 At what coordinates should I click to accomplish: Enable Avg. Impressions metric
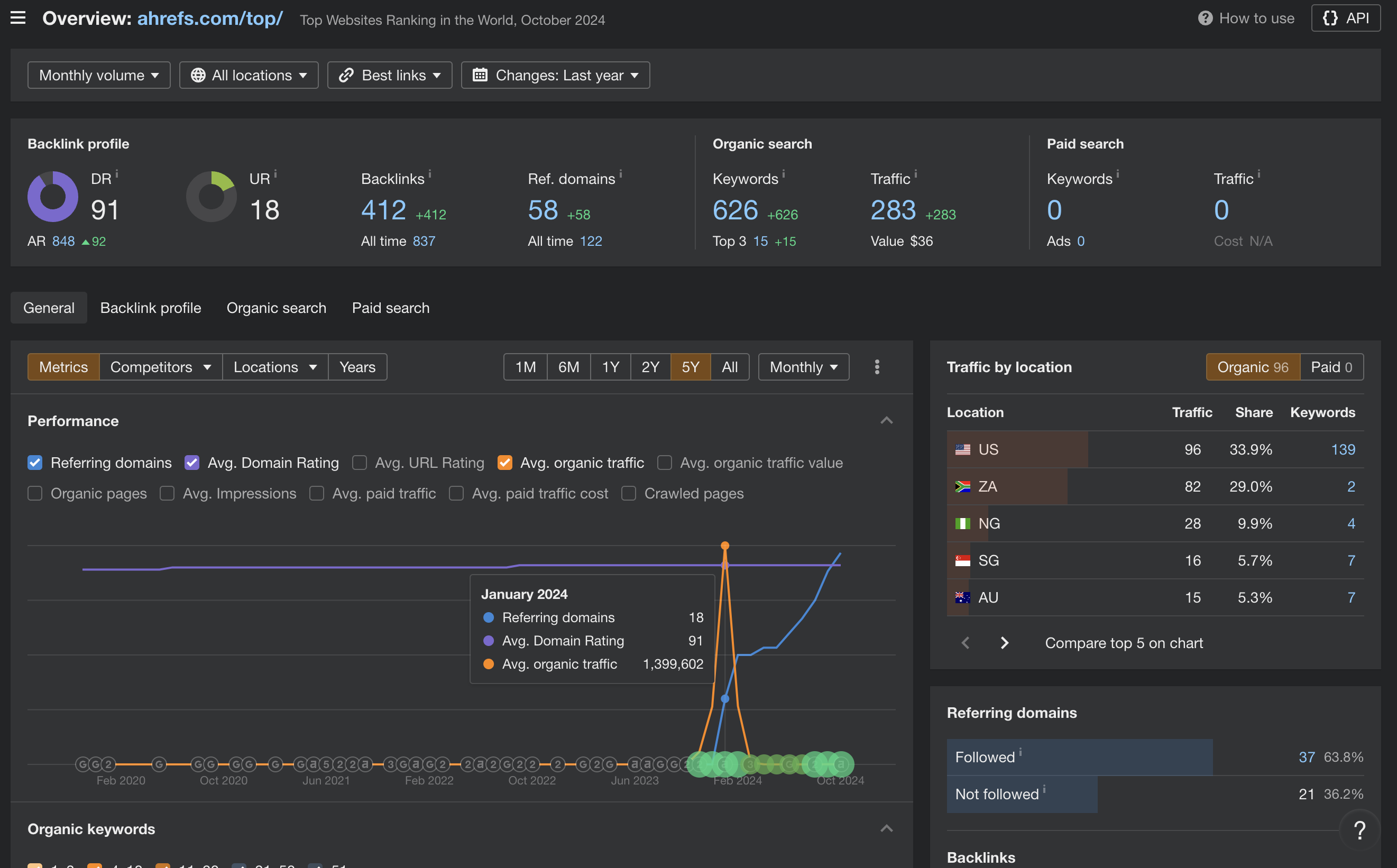(x=167, y=493)
